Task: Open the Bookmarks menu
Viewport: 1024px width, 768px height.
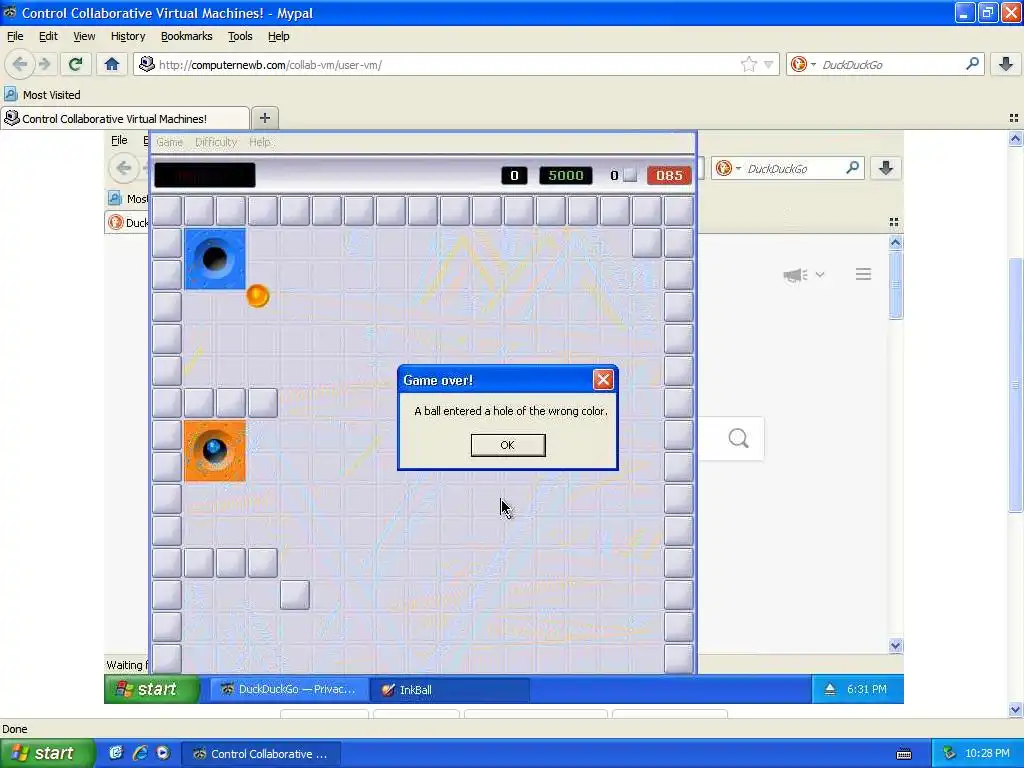Action: (x=186, y=36)
